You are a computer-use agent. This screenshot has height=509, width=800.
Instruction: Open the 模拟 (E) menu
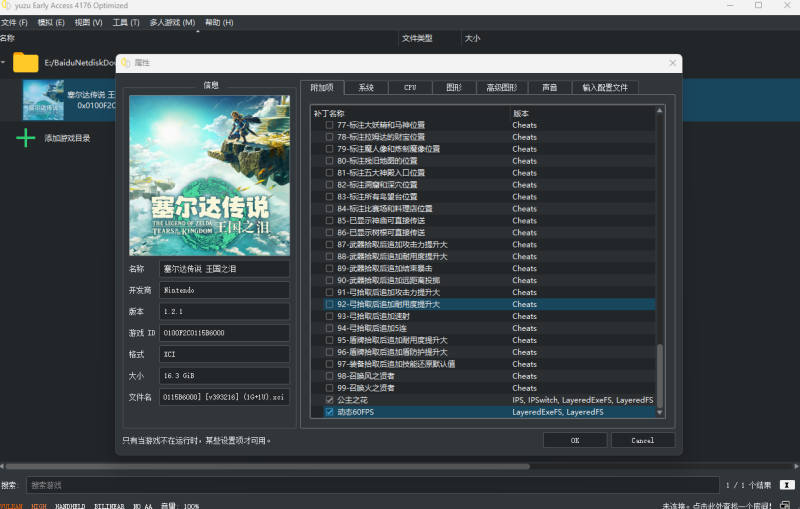(x=51, y=22)
